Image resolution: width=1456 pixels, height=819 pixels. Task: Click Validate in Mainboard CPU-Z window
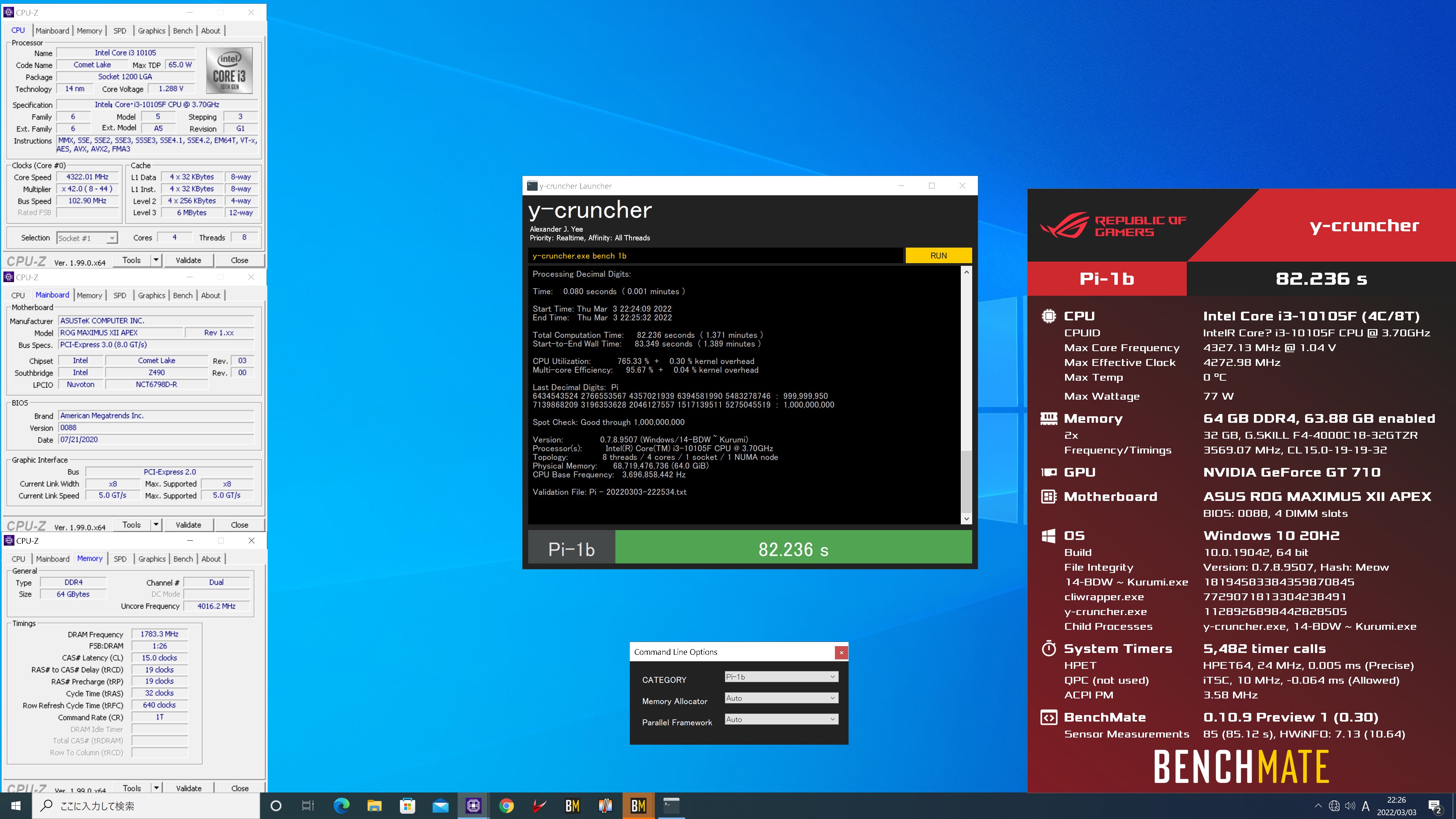[x=188, y=524]
